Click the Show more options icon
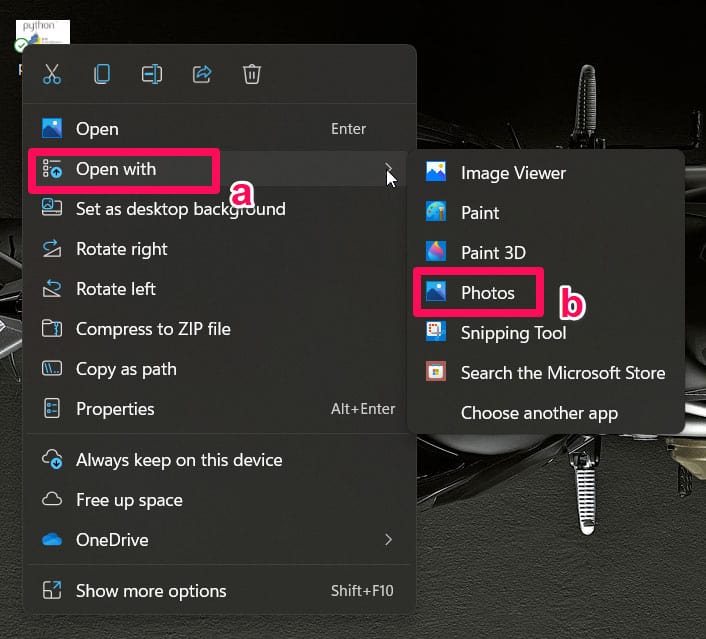This screenshot has height=639, width=706. point(52,590)
